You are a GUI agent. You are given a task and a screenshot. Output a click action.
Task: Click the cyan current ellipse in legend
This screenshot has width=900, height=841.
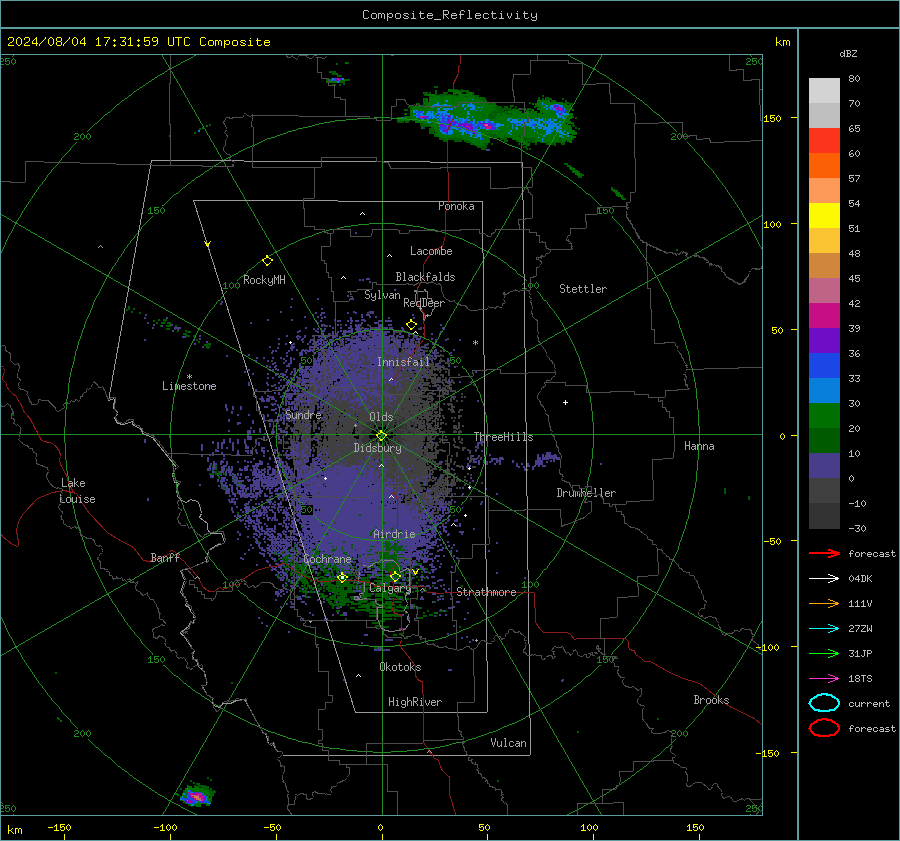tap(824, 703)
